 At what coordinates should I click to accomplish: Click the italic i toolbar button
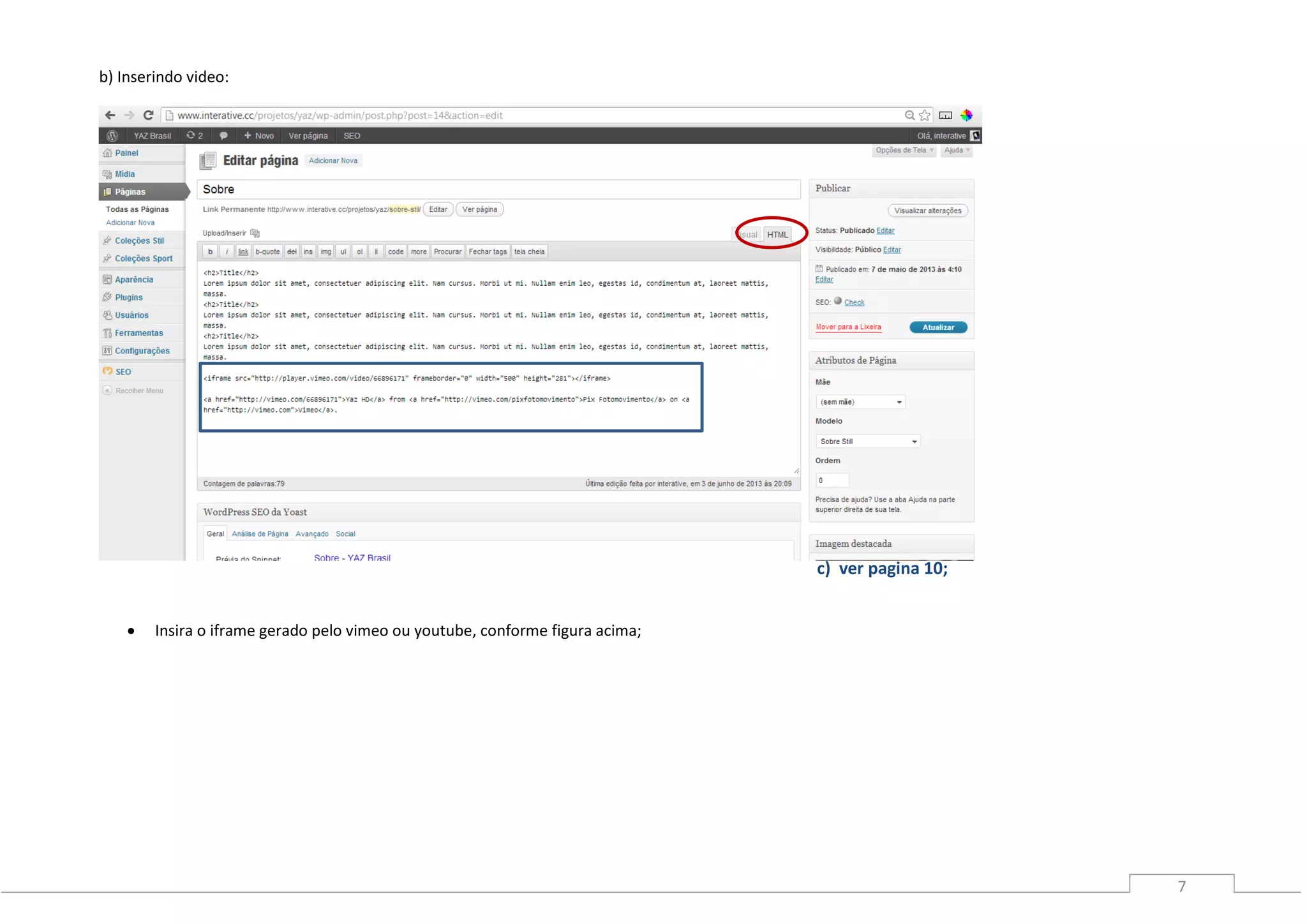coord(227,252)
